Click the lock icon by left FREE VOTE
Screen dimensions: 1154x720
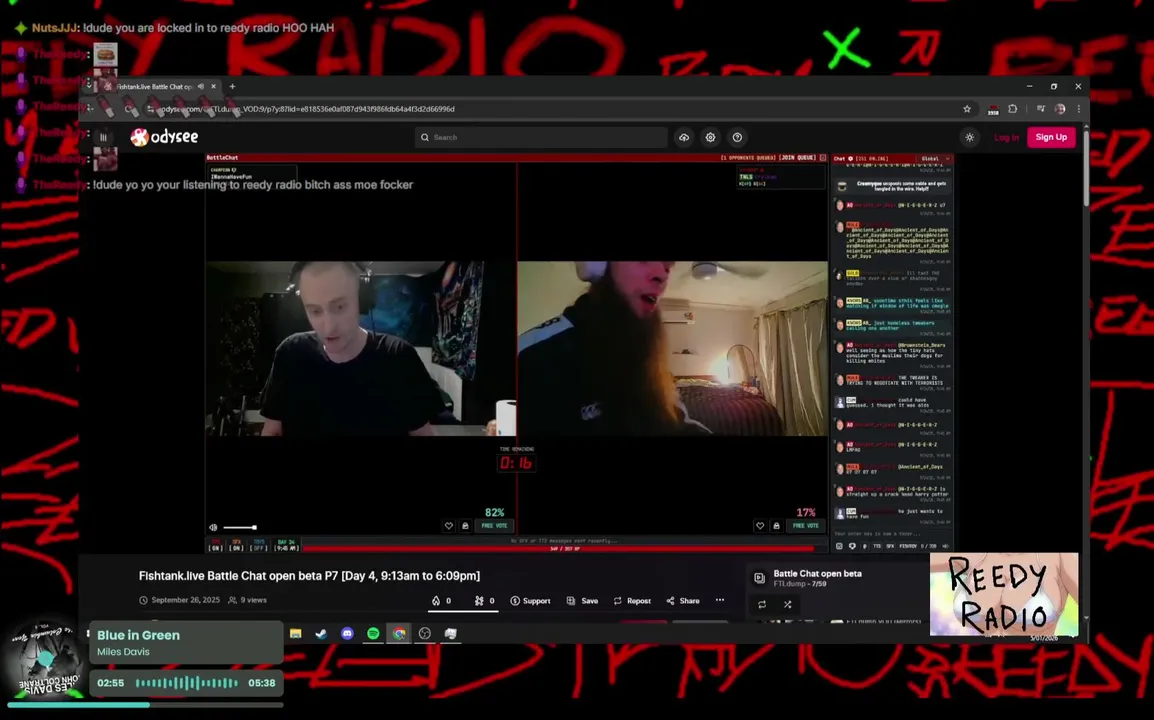tap(465, 526)
